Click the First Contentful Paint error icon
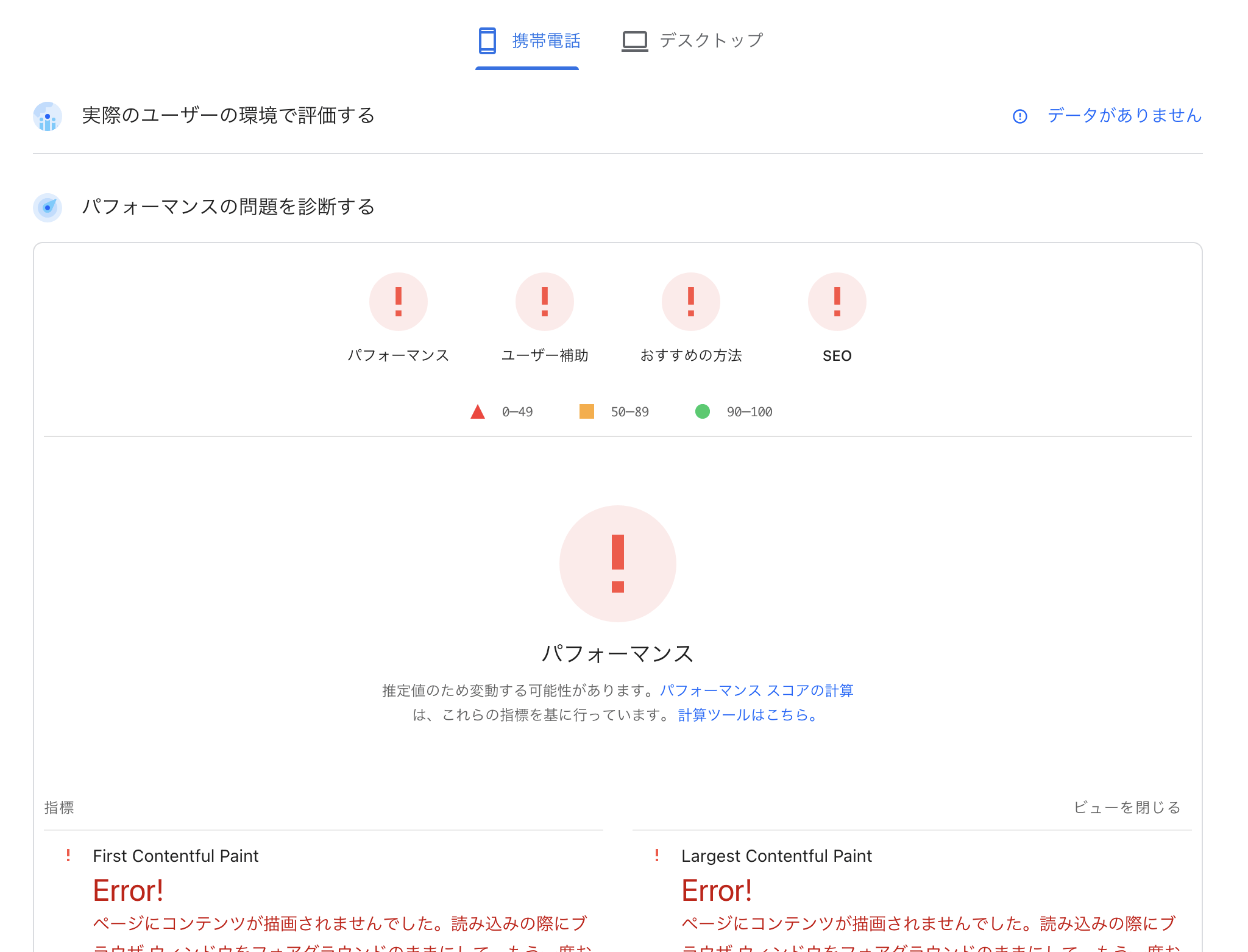The height and width of the screenshot is (952, 1248). click(x=68, y=856)
